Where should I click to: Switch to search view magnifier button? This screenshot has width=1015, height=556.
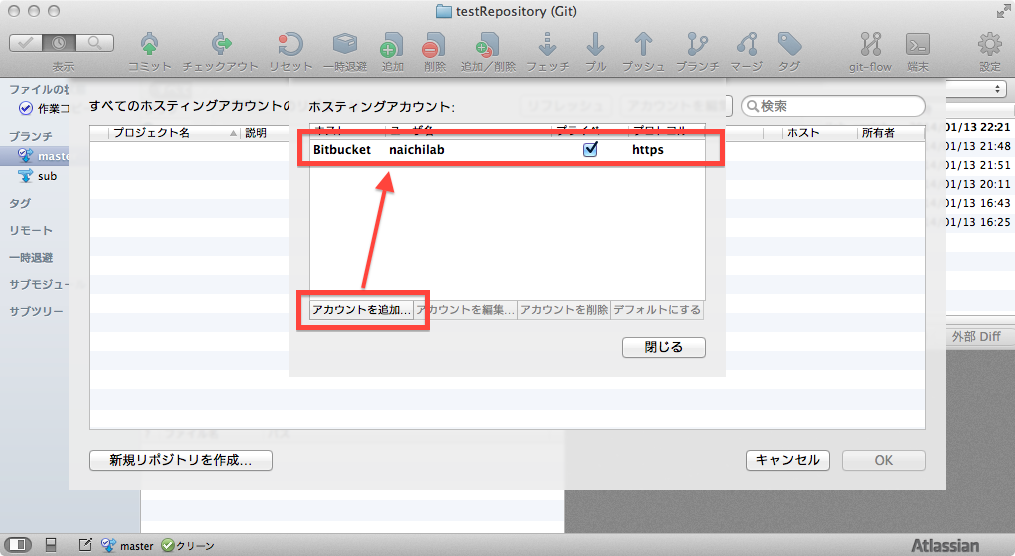tap(95, 43)
